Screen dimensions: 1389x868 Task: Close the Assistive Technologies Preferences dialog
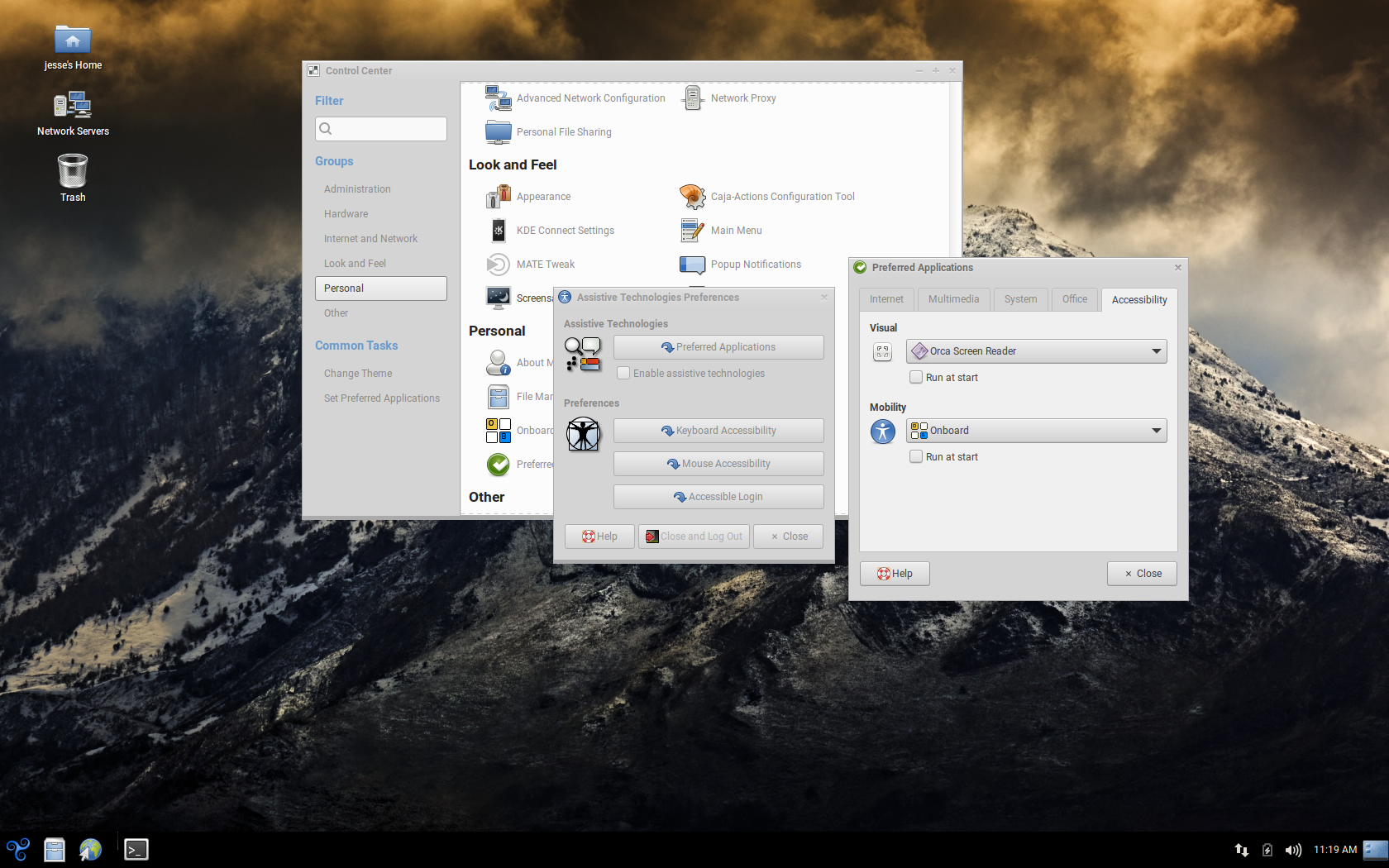789,537
